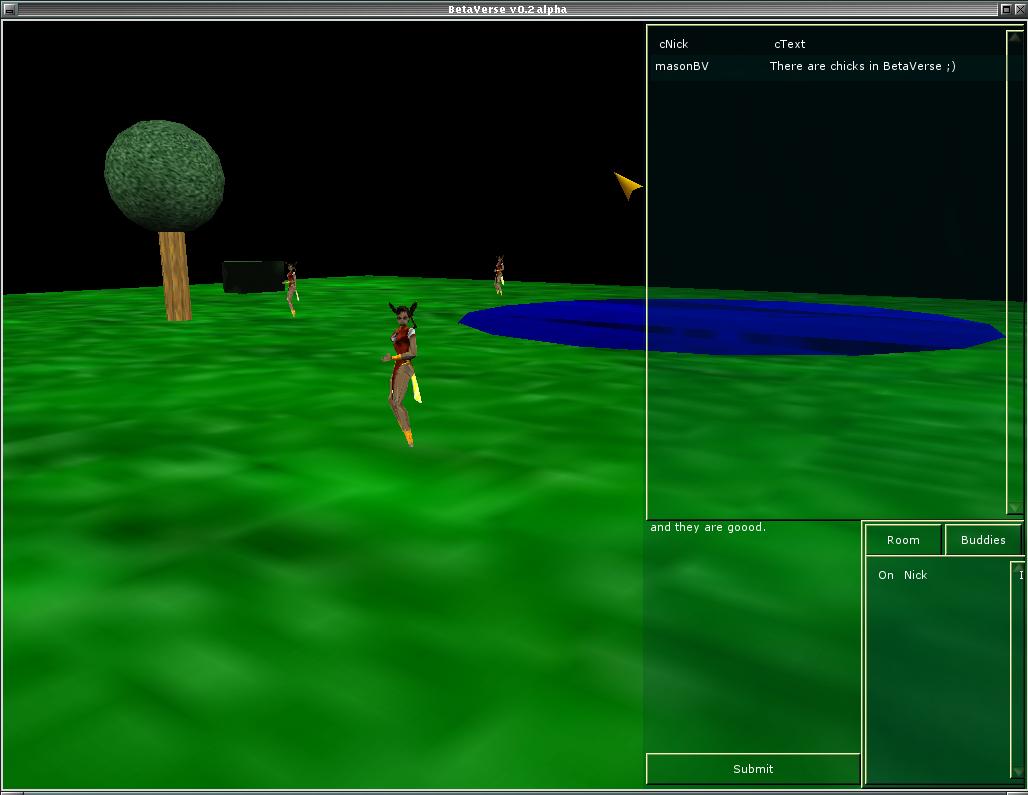The width and height of the screenshot is (1028, 795).
Task: Switch to the Room tab
Action: (903, 540)
